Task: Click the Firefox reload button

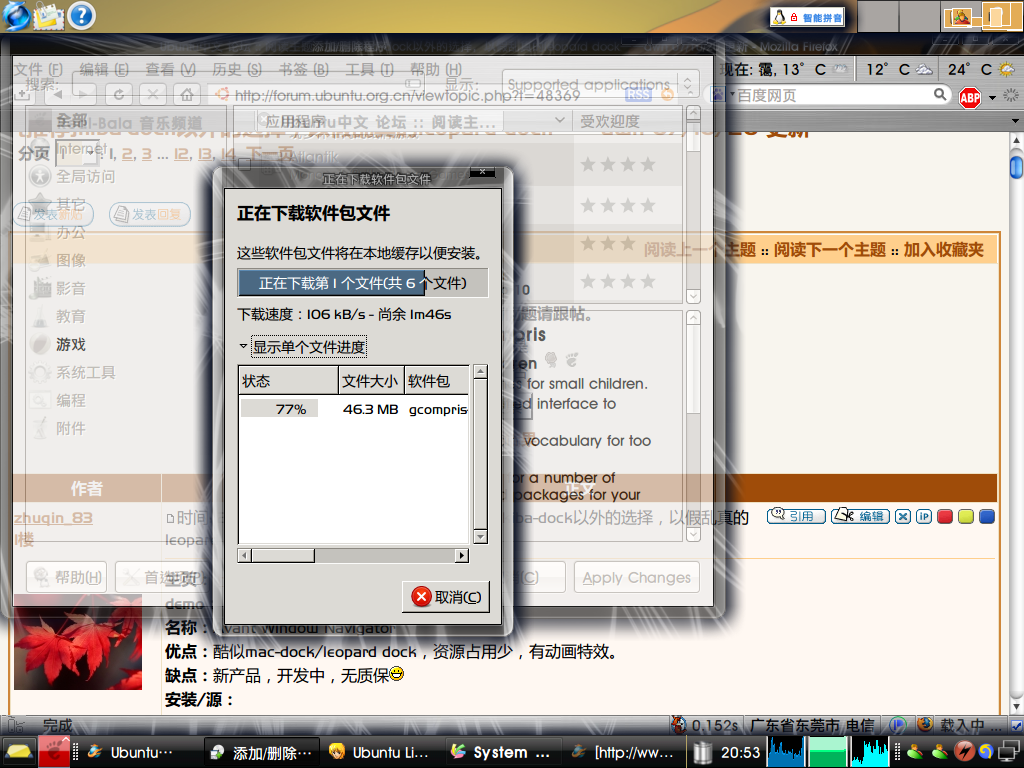Action: (x=119, y=95)
